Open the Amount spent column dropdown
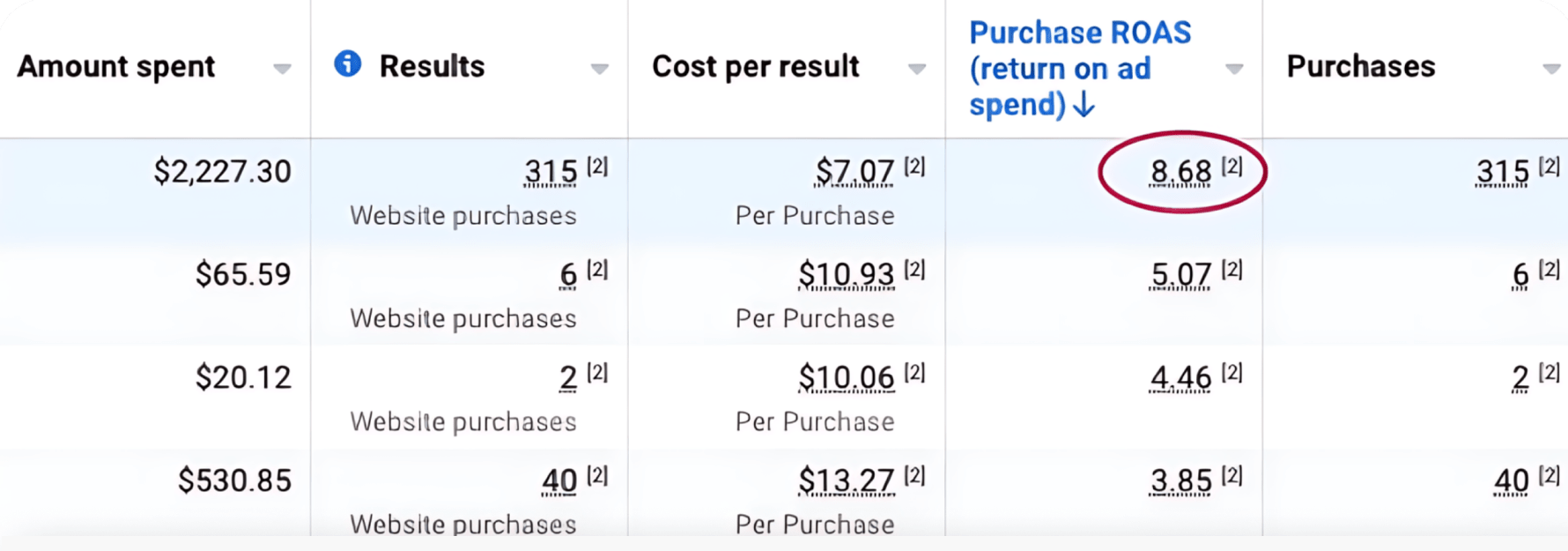This screenshot has height=551, width=1568. tap(282, 68)
